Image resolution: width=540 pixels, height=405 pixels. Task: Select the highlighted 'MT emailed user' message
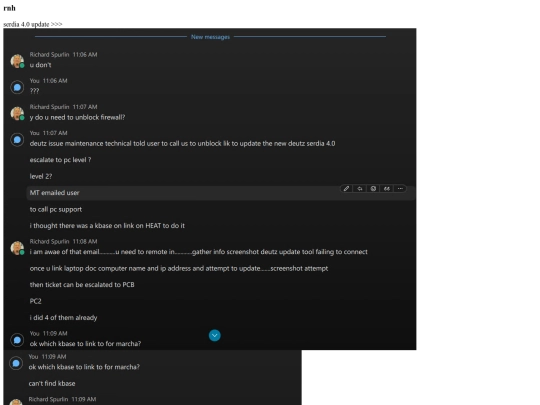[x=221, y=193]
